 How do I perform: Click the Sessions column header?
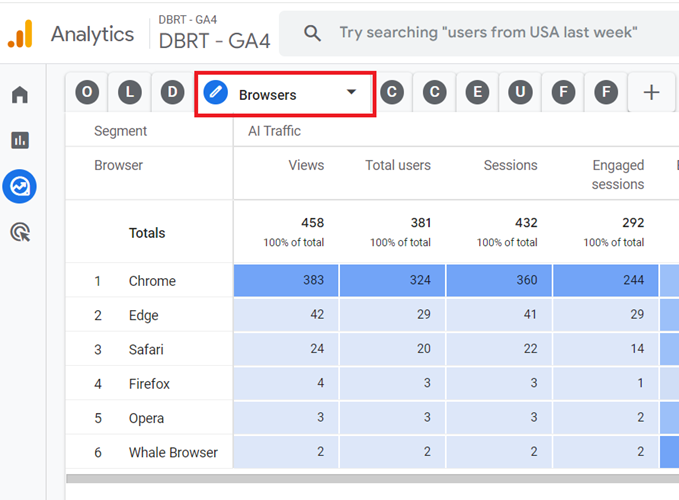pyautogui.click(x=511, y=165)
